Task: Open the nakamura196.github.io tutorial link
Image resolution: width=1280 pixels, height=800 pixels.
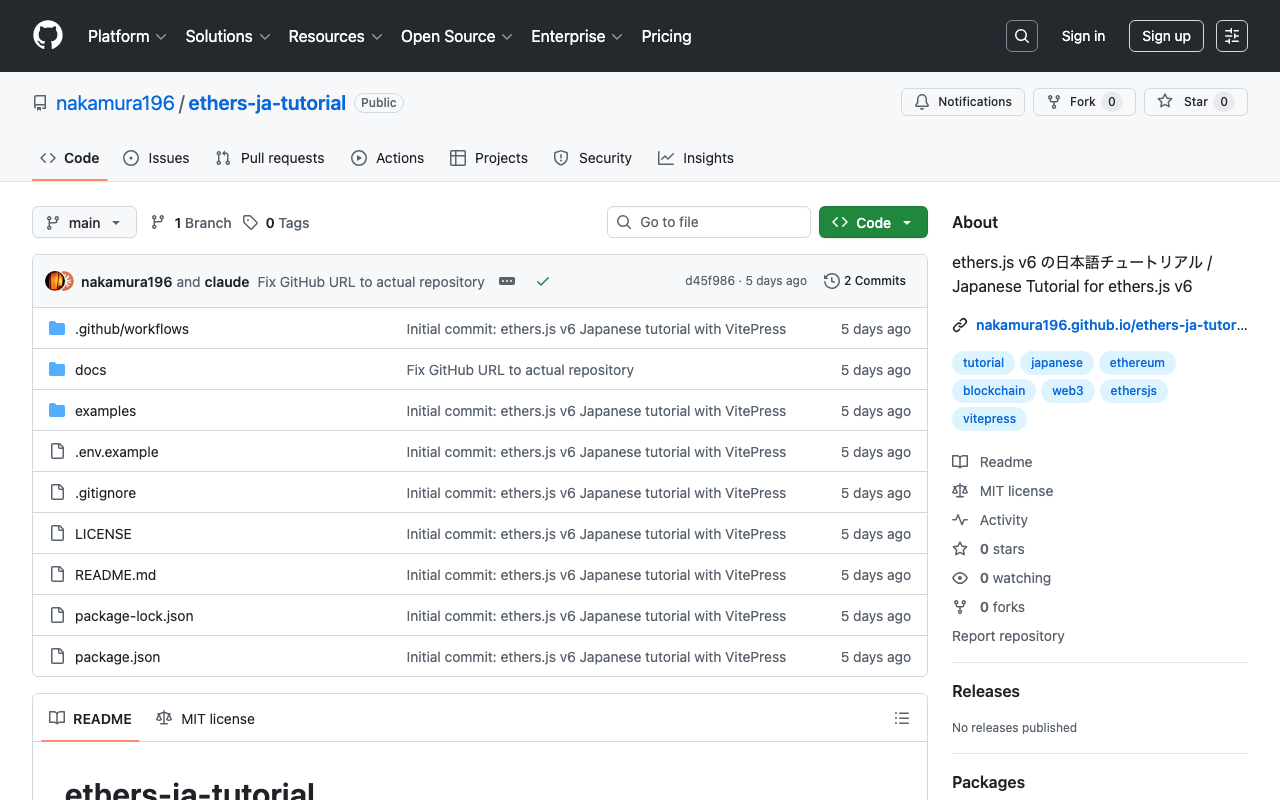Action: coord(1110,324)
